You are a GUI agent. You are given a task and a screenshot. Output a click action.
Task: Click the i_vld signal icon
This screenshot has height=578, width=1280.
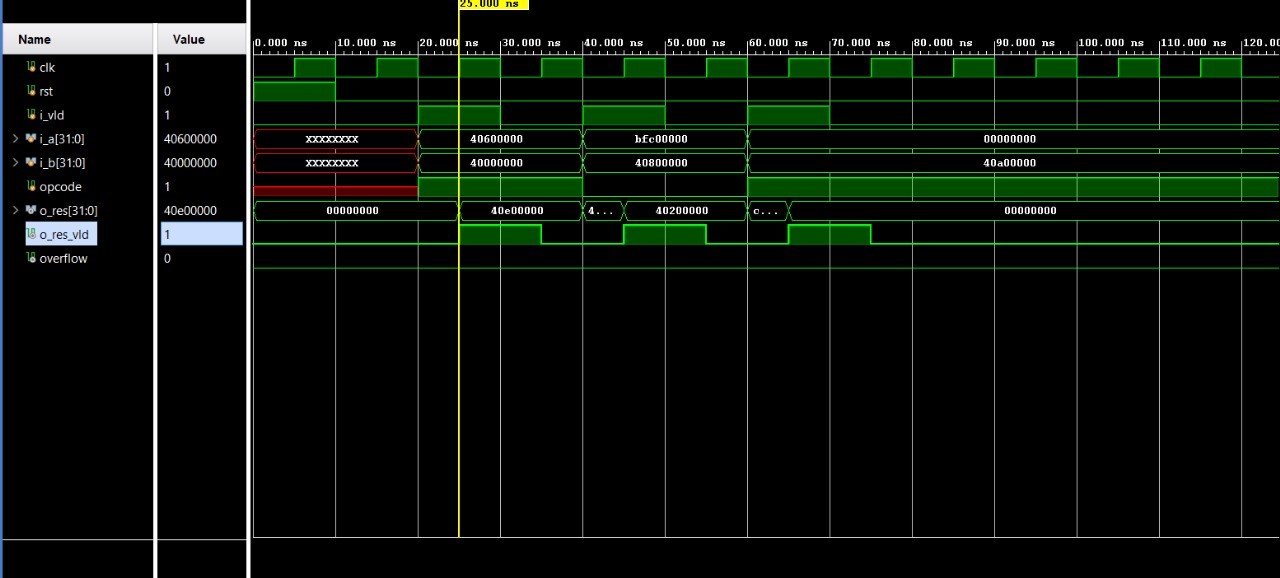[31, 115]
